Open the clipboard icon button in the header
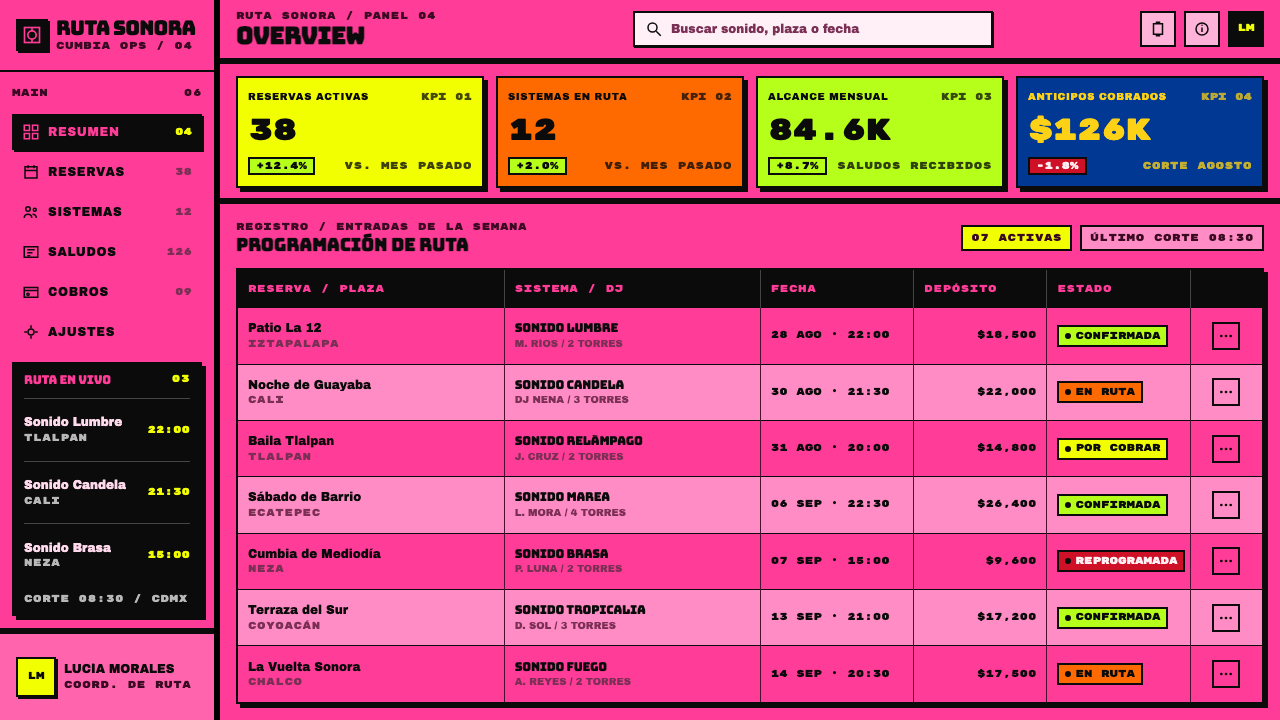Screen dimensions: 1280x720 pos(1158,29)
